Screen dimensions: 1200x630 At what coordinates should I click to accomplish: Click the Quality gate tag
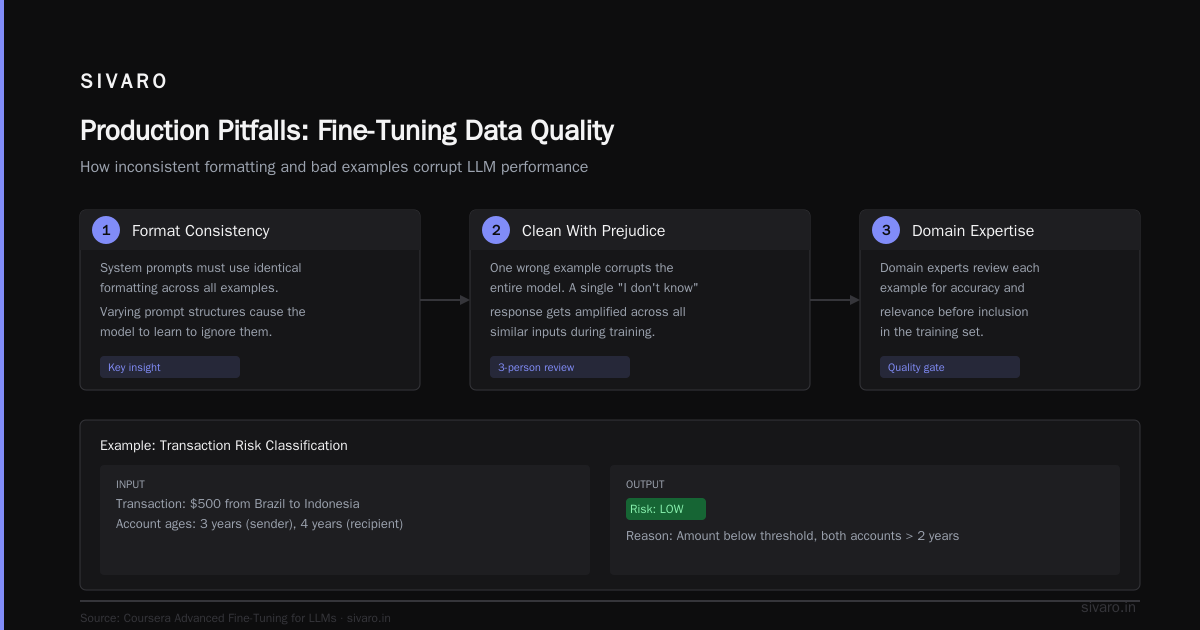(x=950, y=367)
